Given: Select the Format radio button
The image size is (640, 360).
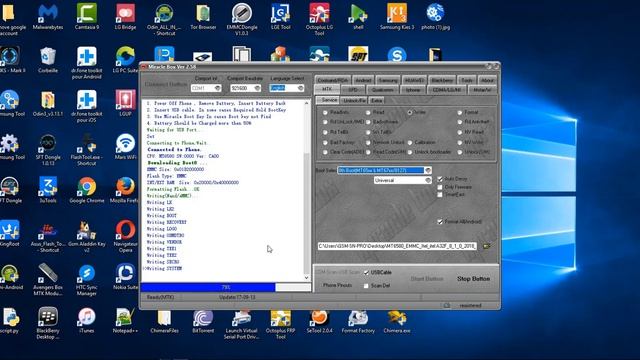Looking at the screenshot, I should tap(460, 112).
